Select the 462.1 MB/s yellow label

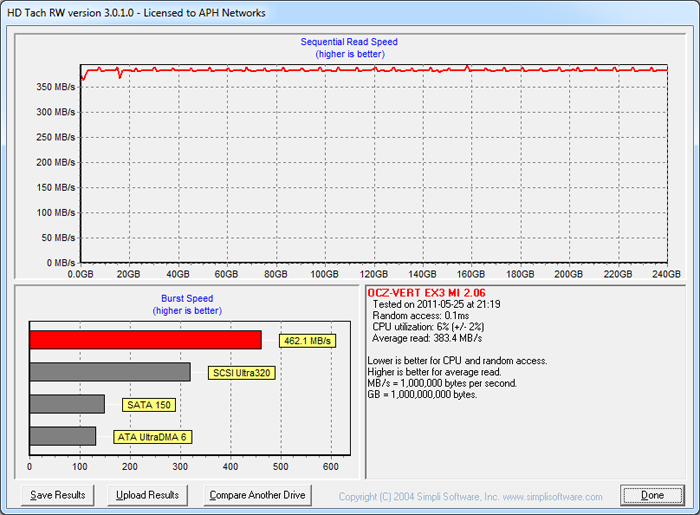pyautogui.click(x=307, y=341)
